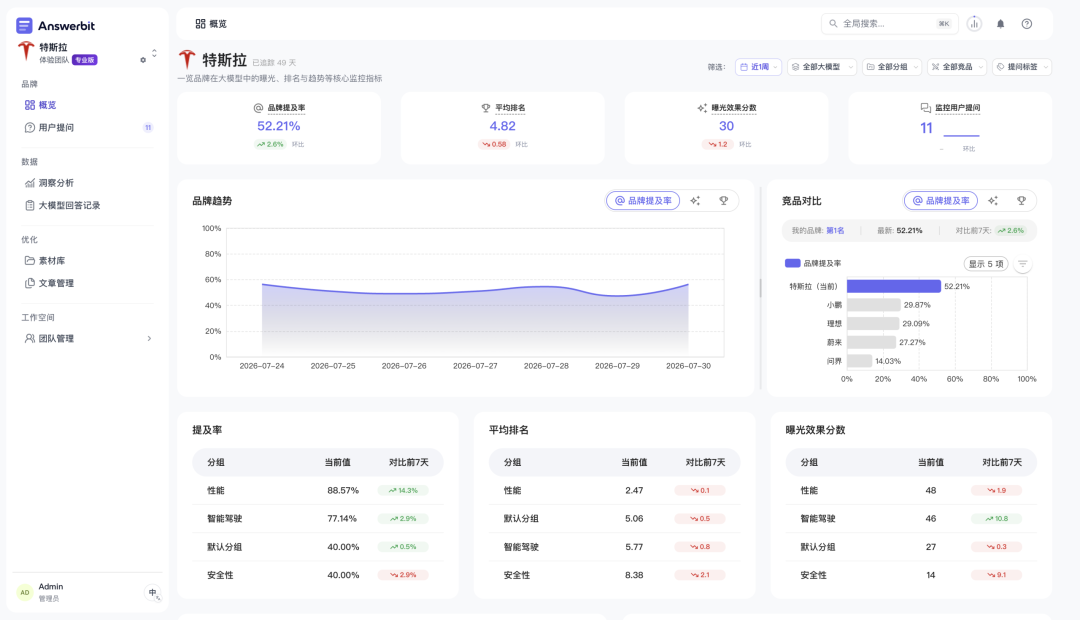Open 大模型回答记录 in sidebar

(87, 205)
